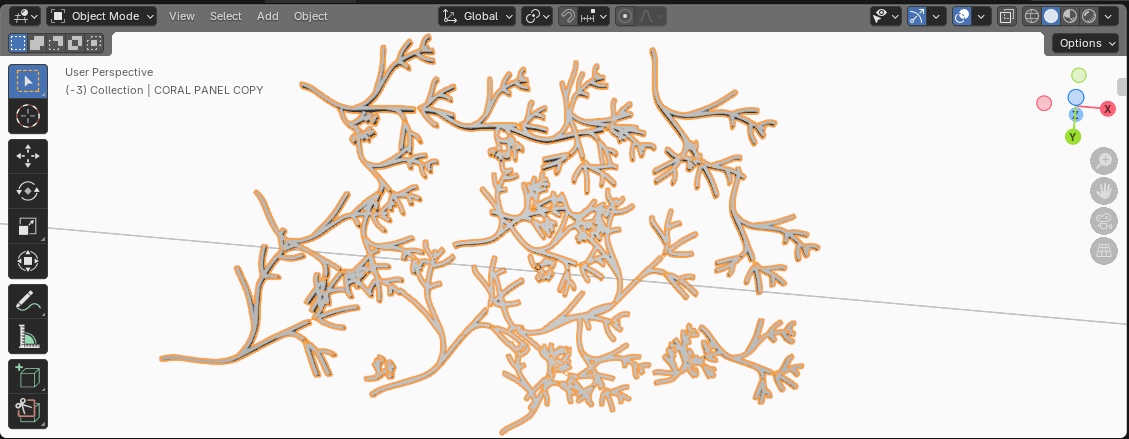Open the Select menu

click(x=225, y=16)
